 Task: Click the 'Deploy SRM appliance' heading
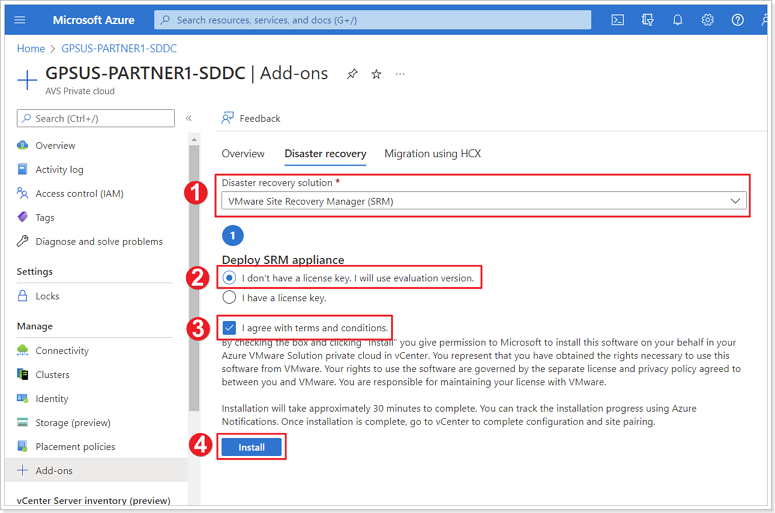283,259
